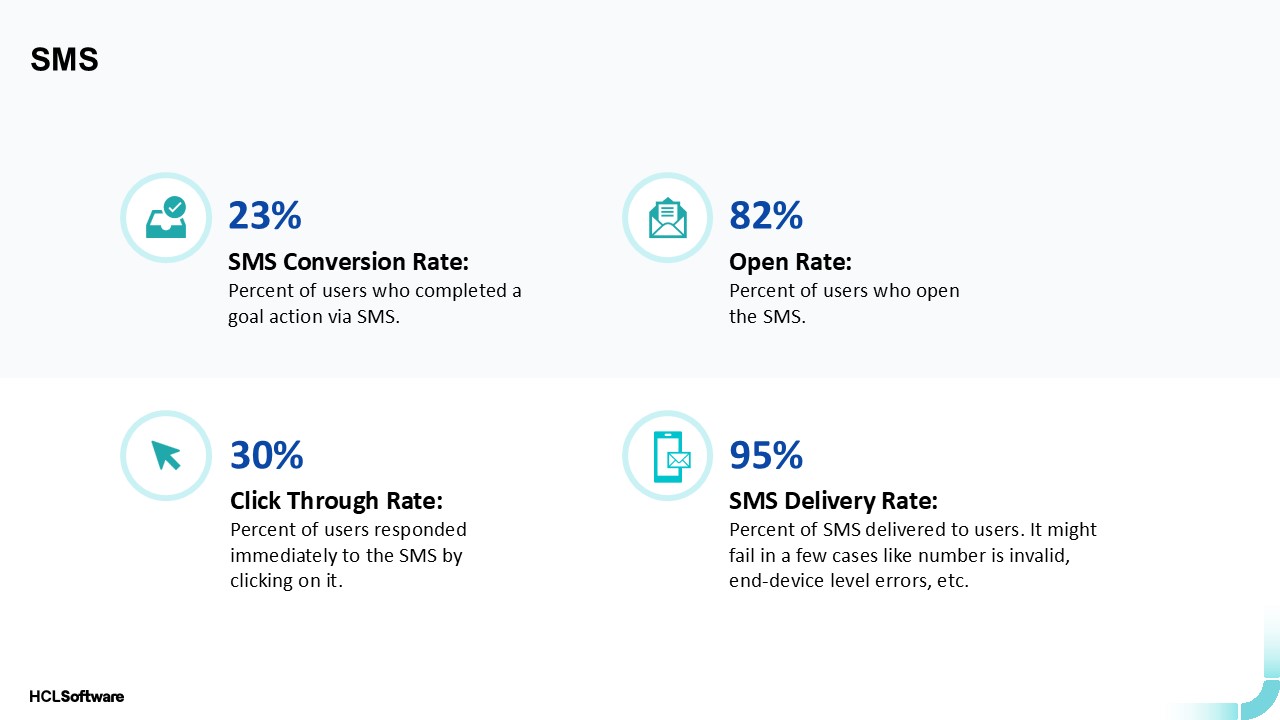This screenshot has height=720, width=1280.
Task: Click the SMS Conversion Rate heading
Action: [x=348, y=262]
